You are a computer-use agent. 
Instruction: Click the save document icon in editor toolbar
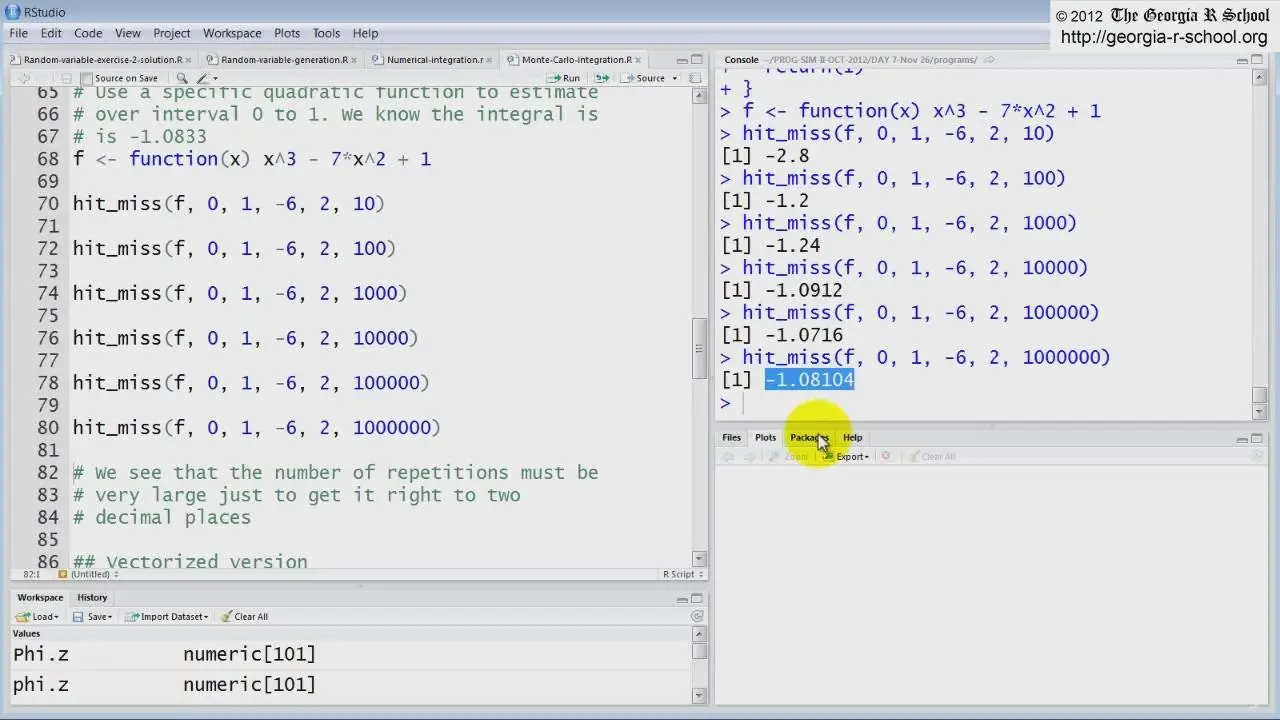(66, 78)
